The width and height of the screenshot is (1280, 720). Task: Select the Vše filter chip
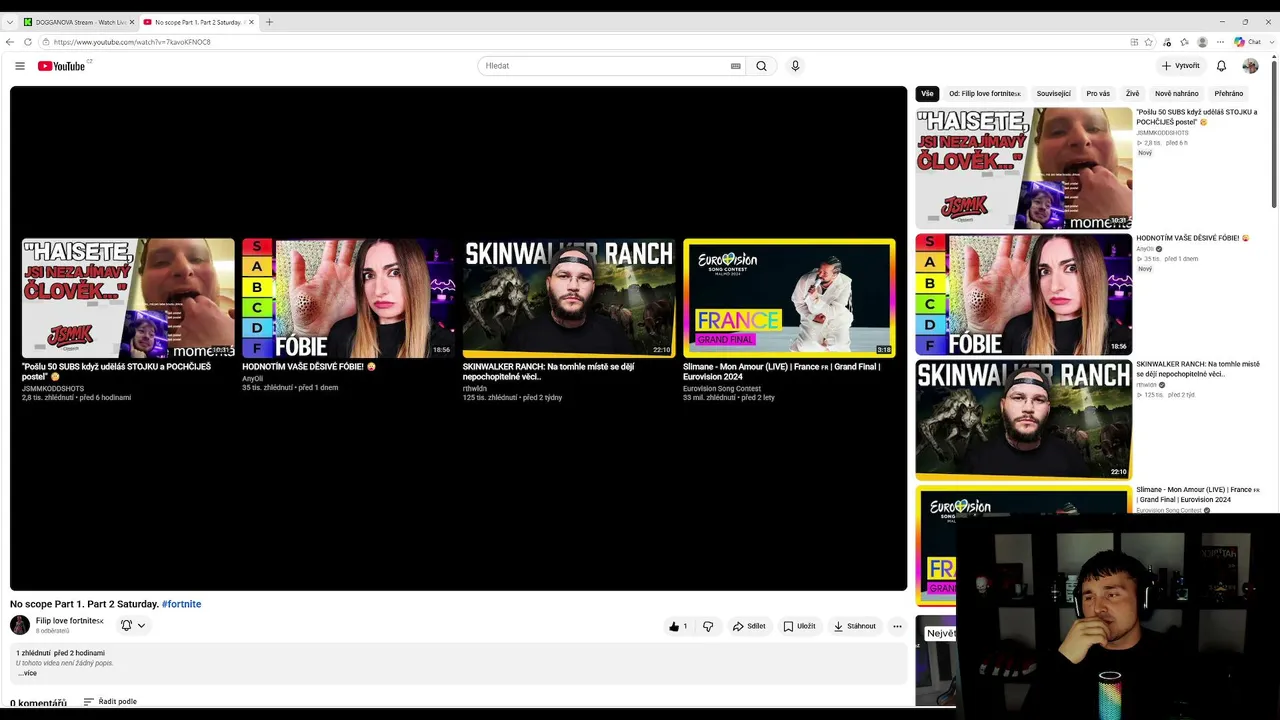coord(927,94)
